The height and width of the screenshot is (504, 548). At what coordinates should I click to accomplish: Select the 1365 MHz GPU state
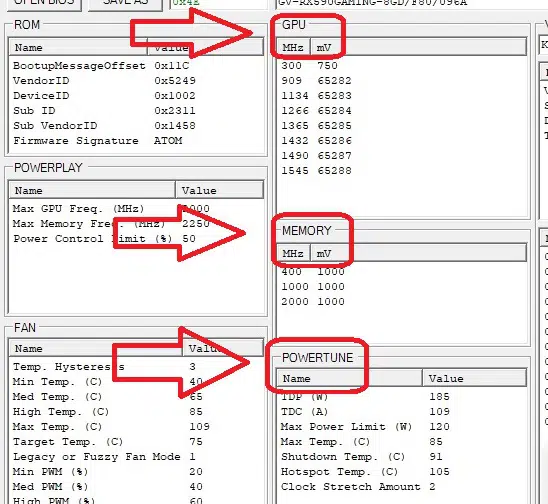[x=402, y=126]
